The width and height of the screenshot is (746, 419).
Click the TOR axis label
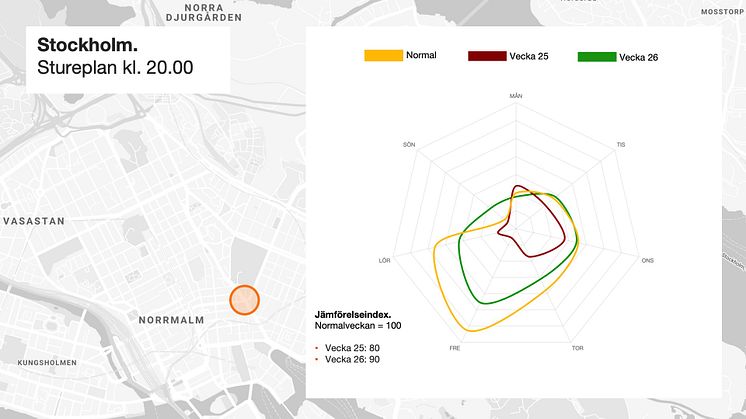click(578, 348)
